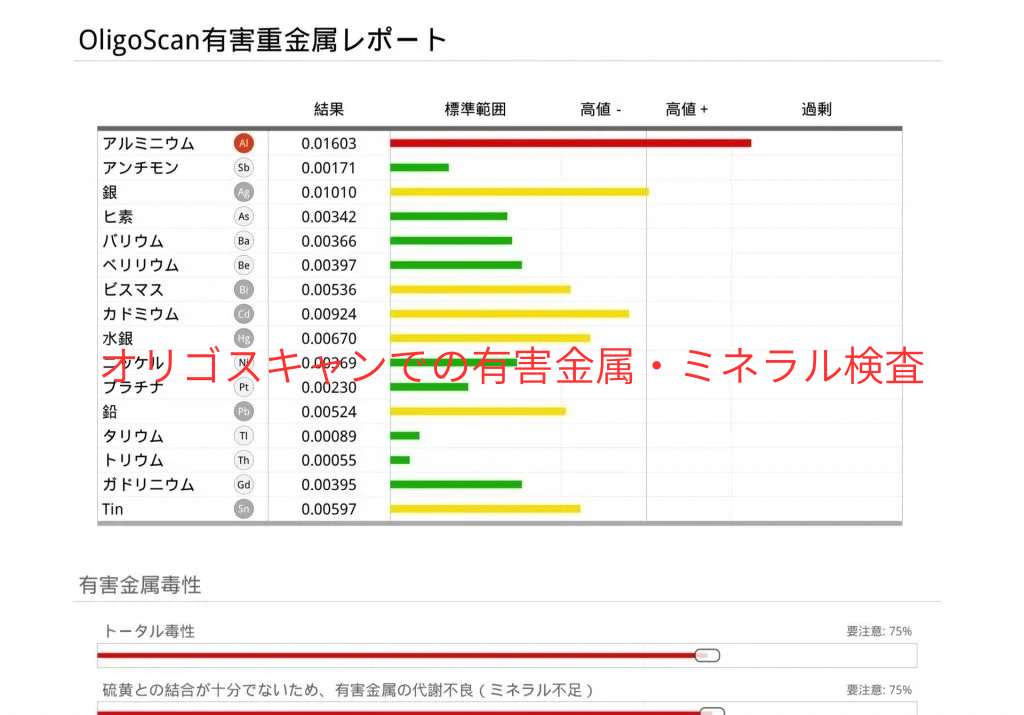Viewport: 1024px width, 715px height.
Task: Click the thallium result value 0.00089
Action: [x=328, y=436]
